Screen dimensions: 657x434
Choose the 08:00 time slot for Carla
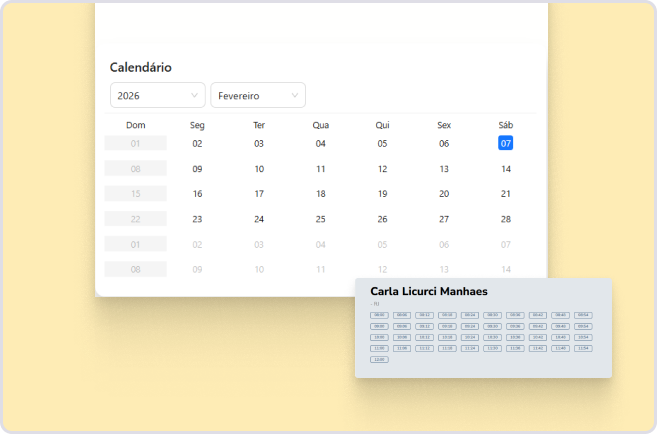point(379,315)
